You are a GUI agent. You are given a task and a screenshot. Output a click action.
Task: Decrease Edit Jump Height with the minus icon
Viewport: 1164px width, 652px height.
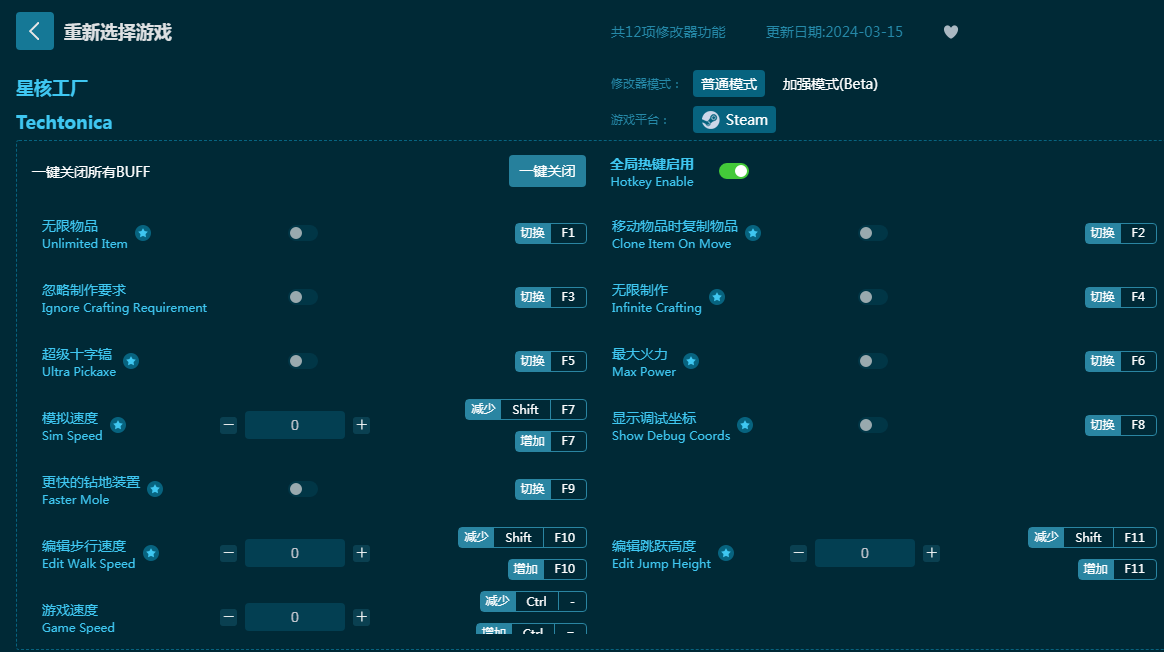(799, 553)
